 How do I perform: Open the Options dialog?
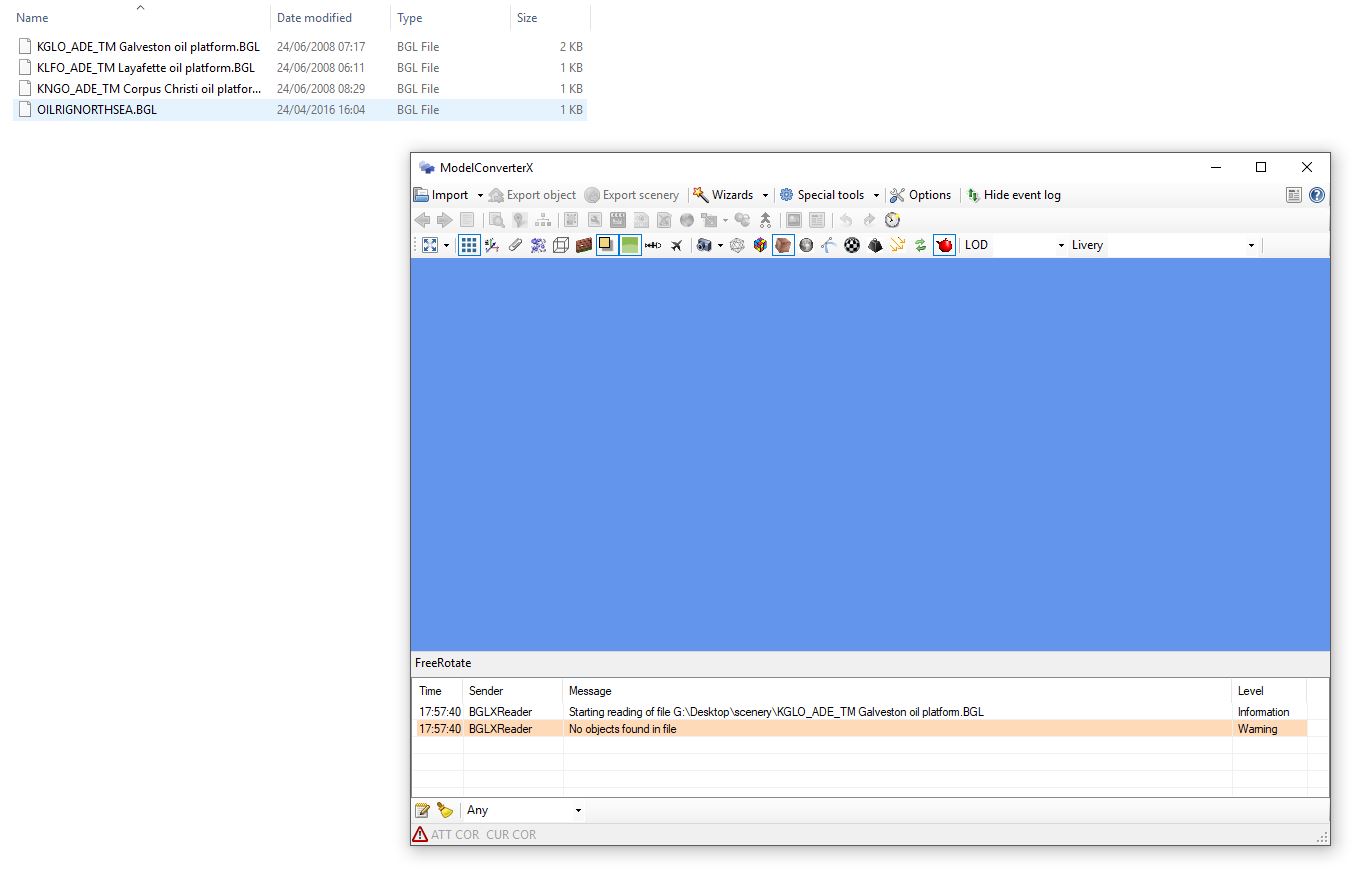tap(921, 195)
